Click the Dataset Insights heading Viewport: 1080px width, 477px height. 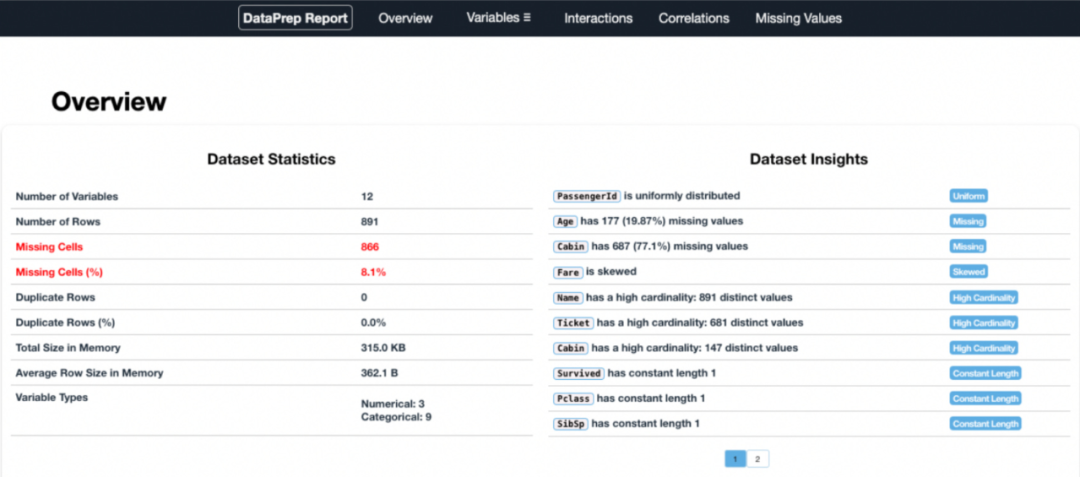click(809, 160)
